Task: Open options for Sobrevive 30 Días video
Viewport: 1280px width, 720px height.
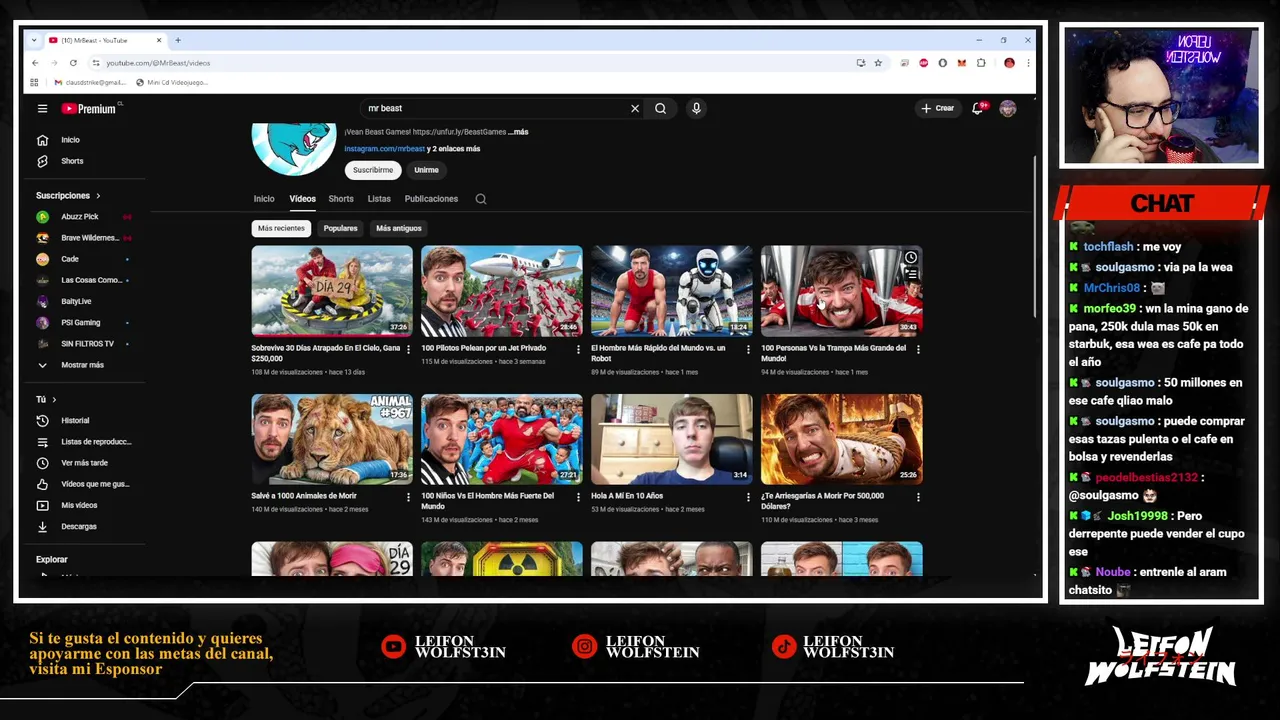Action: click(408, 349)
